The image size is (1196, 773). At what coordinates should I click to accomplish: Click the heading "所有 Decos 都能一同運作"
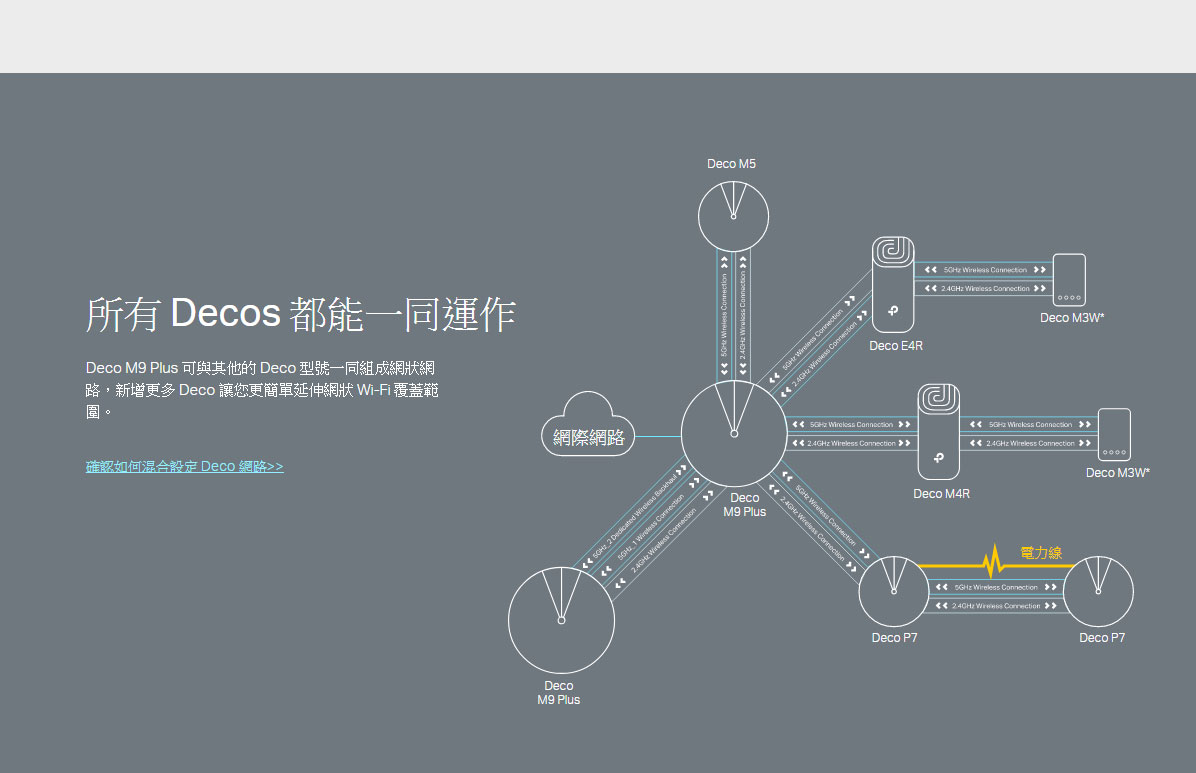coord(301,314)
